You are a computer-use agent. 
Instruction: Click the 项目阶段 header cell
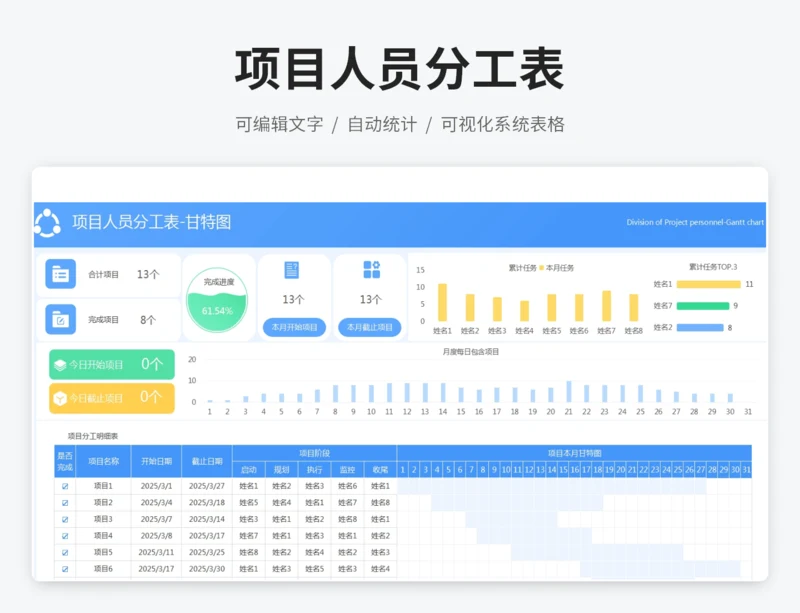315,453
